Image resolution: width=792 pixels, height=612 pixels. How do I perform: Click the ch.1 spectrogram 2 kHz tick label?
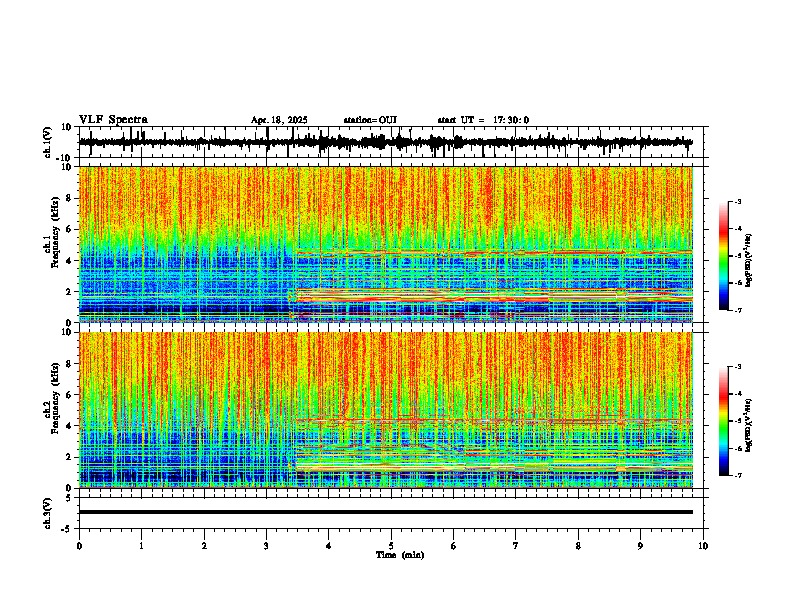[x=69, y=292]
